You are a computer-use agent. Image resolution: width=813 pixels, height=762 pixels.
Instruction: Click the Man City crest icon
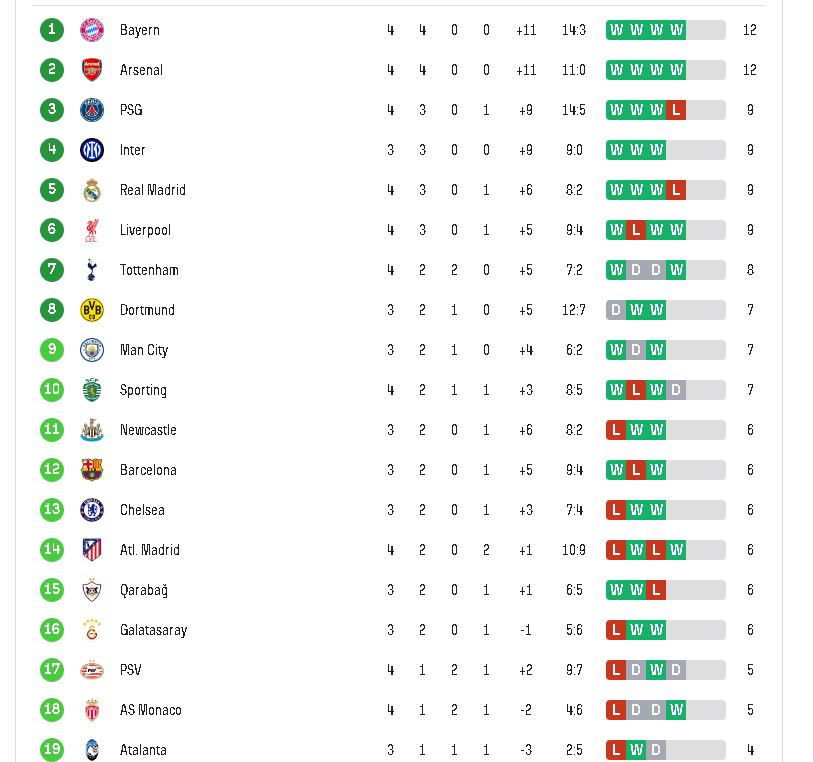[92, 350]
